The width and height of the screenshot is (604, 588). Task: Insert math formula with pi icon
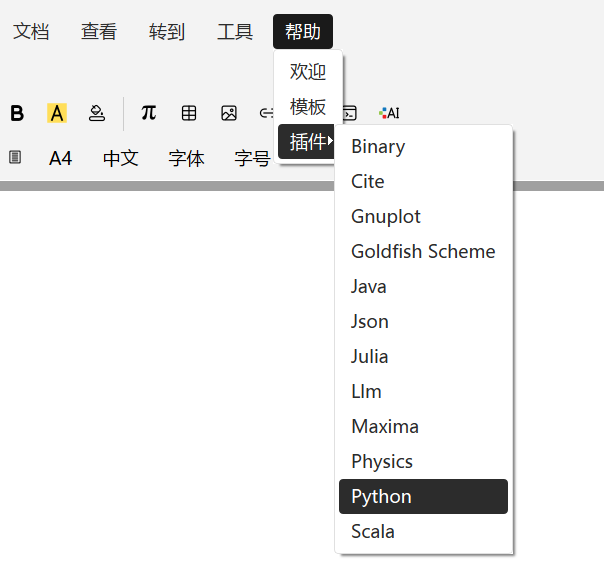click(x=148, y=113)
